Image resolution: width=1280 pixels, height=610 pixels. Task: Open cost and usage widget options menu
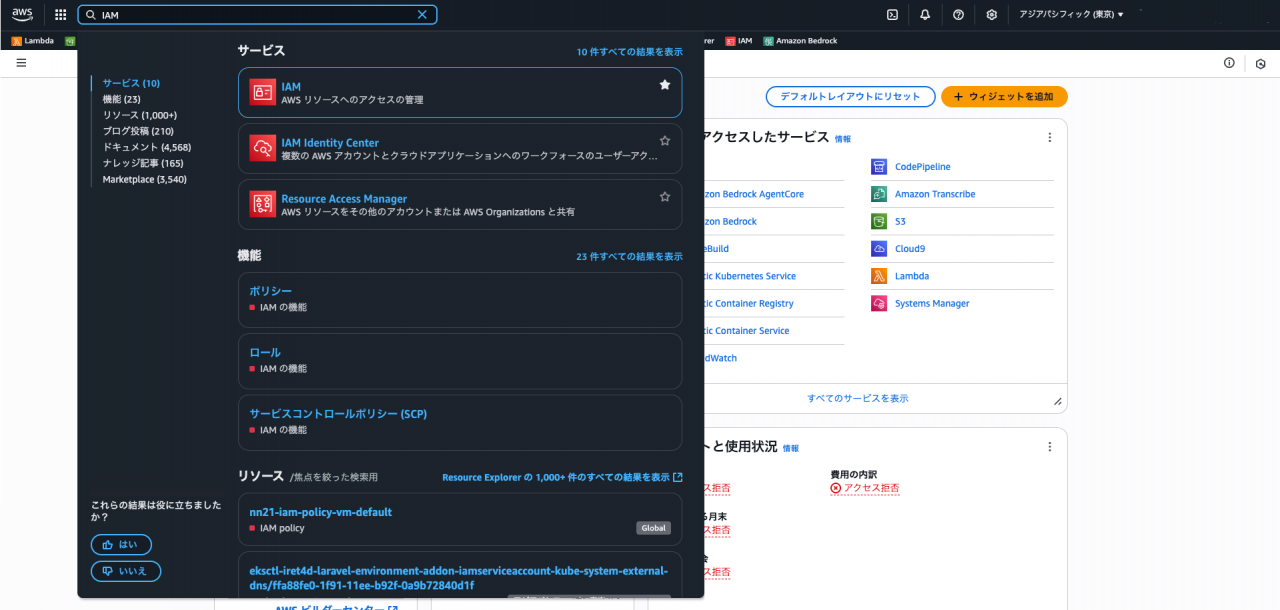click(x=1049, y=447)
